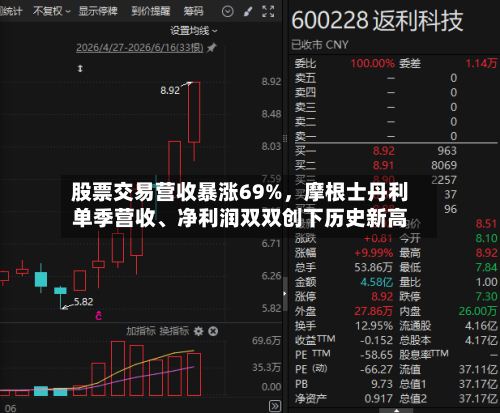Viewport: 500px width, 413px height.
Task: Open the 筹码 chip distribution view
Action: (193, 11)
